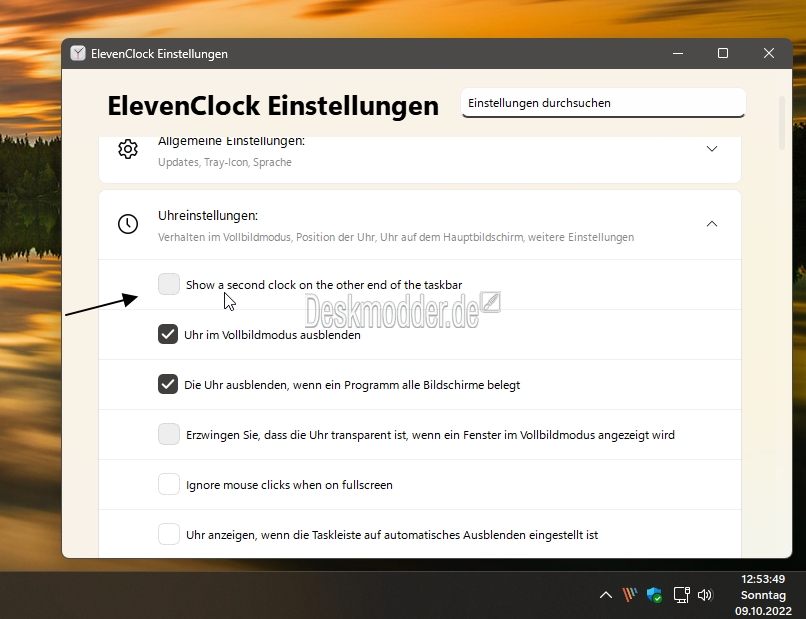Show hidden tray icons with the chevron

pos(606,595)
